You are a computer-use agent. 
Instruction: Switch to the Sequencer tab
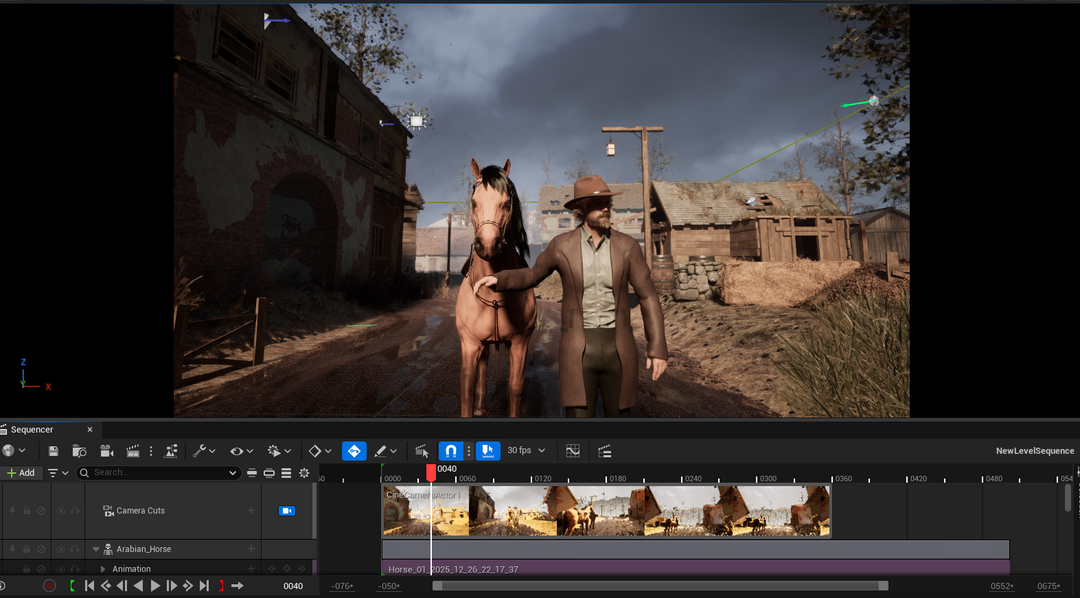tap(32, 430)
